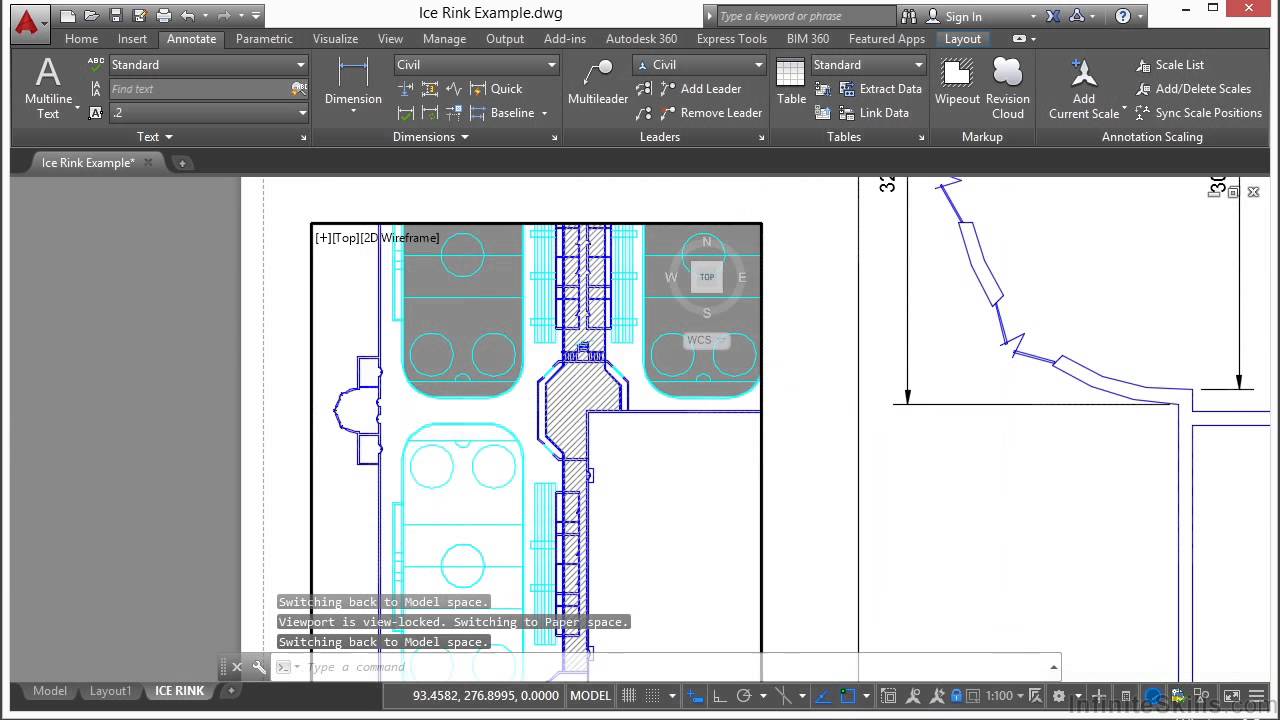Click Remove Leader
This screenshot has width=1280, height=720.
[x=711, y=113]
